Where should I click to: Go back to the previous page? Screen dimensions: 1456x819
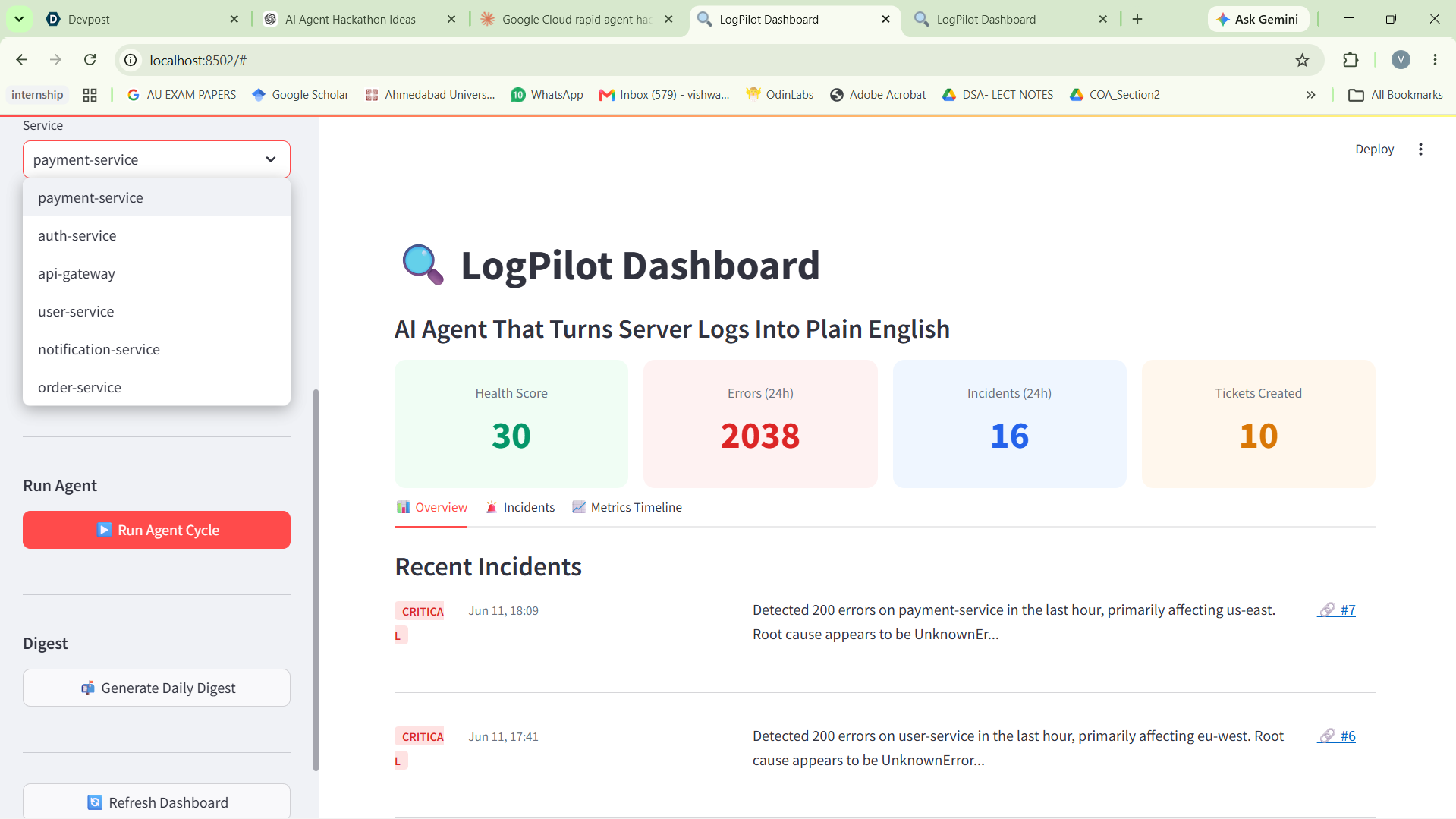click(x=22, y=60)
